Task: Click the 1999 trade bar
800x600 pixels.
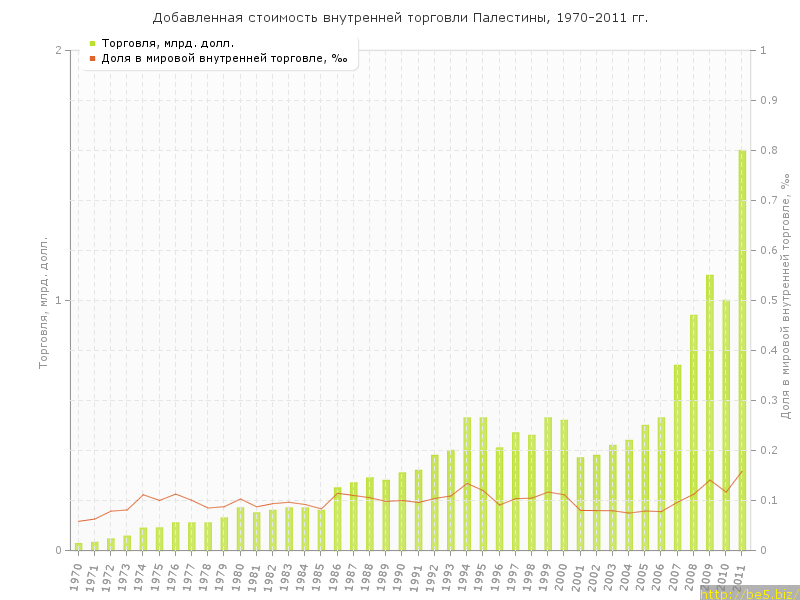Action: click(x=548, y=483)
